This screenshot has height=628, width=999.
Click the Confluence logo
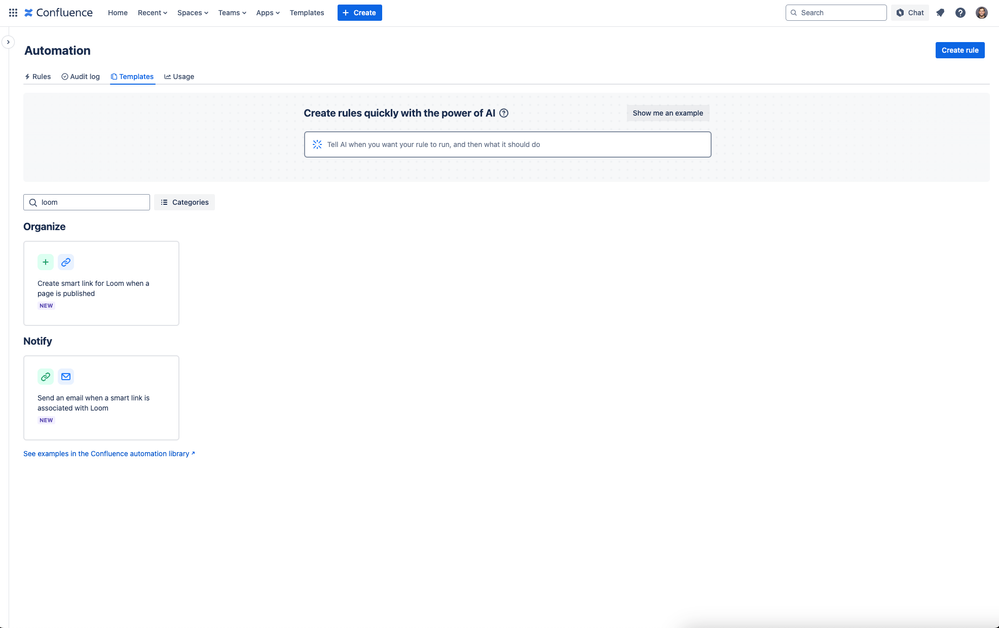click(x=59, y=13)
